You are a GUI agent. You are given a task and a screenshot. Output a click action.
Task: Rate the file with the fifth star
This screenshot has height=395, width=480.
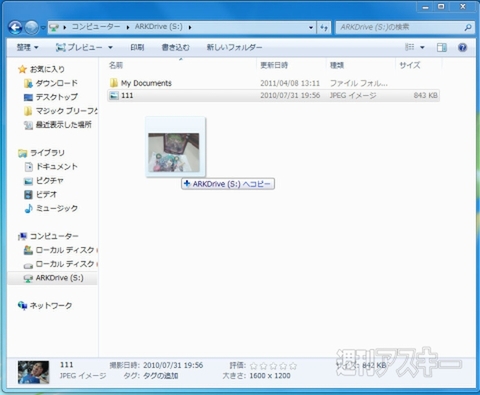293,366
